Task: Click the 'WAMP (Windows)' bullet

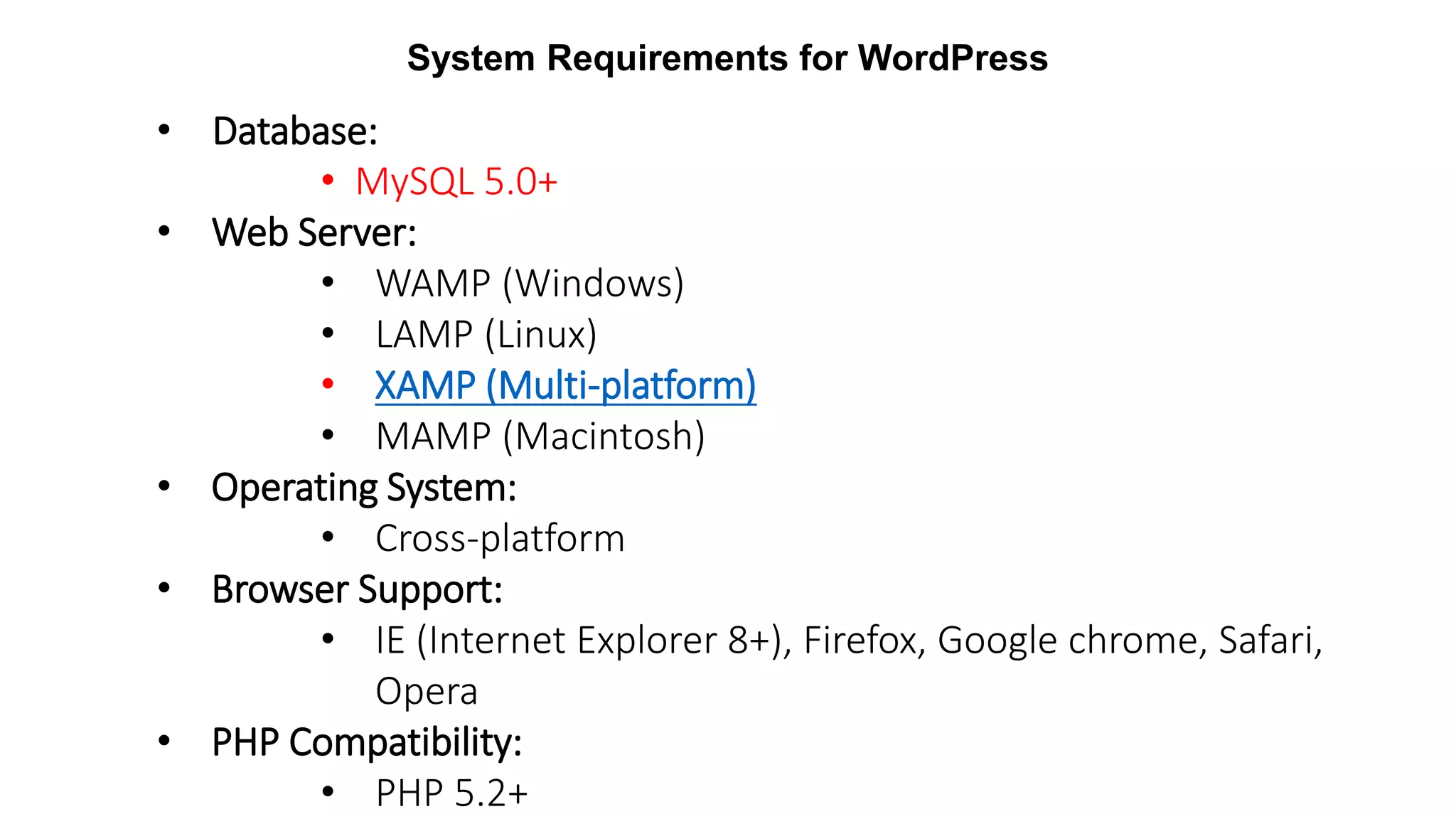Action: coord(530,284)
